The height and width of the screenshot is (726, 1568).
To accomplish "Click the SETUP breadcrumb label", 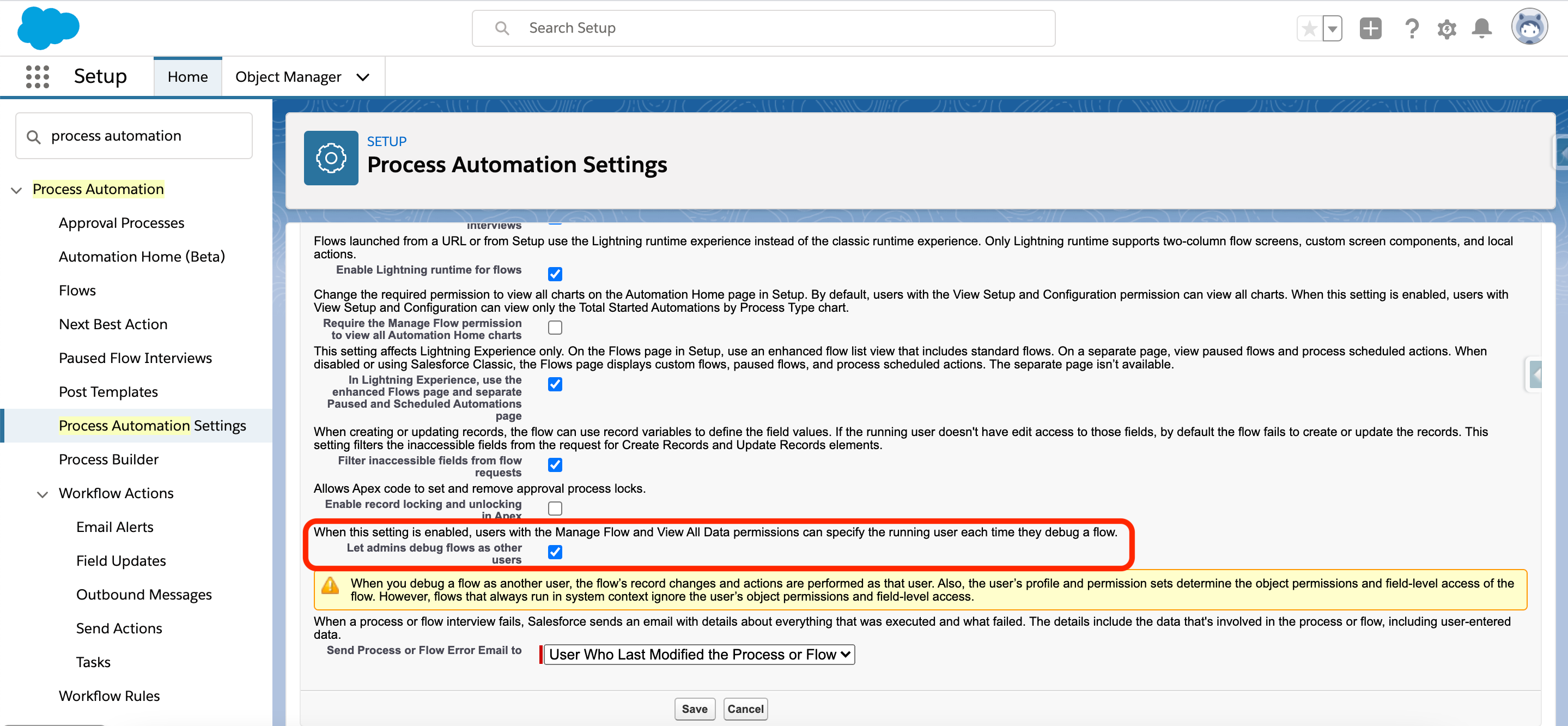I will 386,141.
